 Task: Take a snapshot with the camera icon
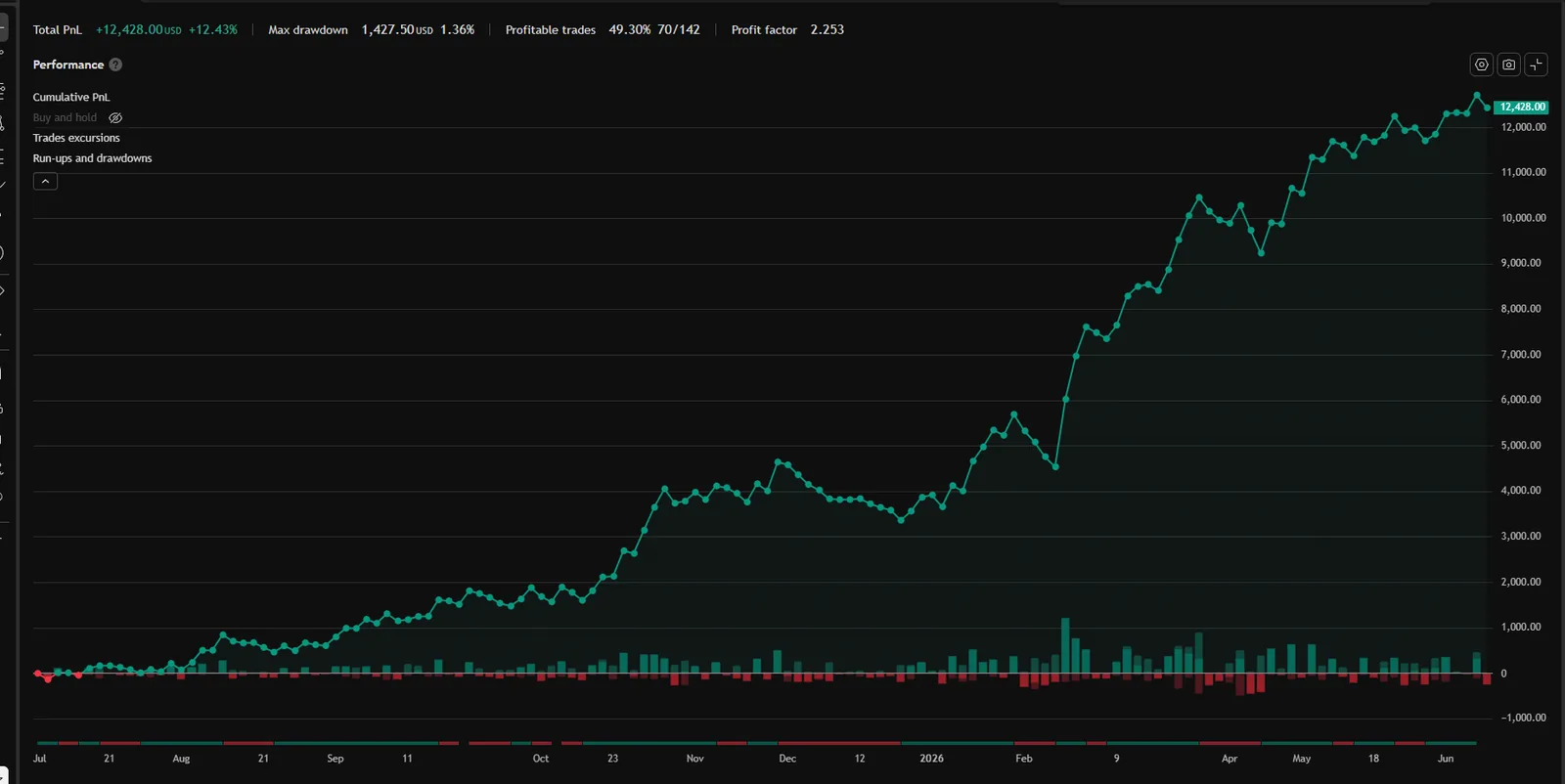pos(1509,65)
